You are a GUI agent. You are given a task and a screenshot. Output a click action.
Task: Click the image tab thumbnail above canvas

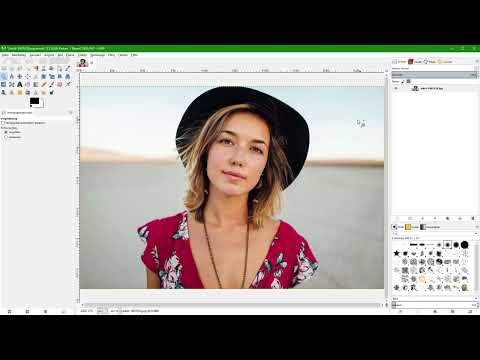(x=82, y=62)
